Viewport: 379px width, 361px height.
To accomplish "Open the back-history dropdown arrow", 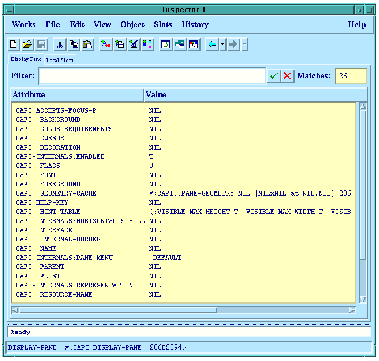I will [x=223, y=44].
